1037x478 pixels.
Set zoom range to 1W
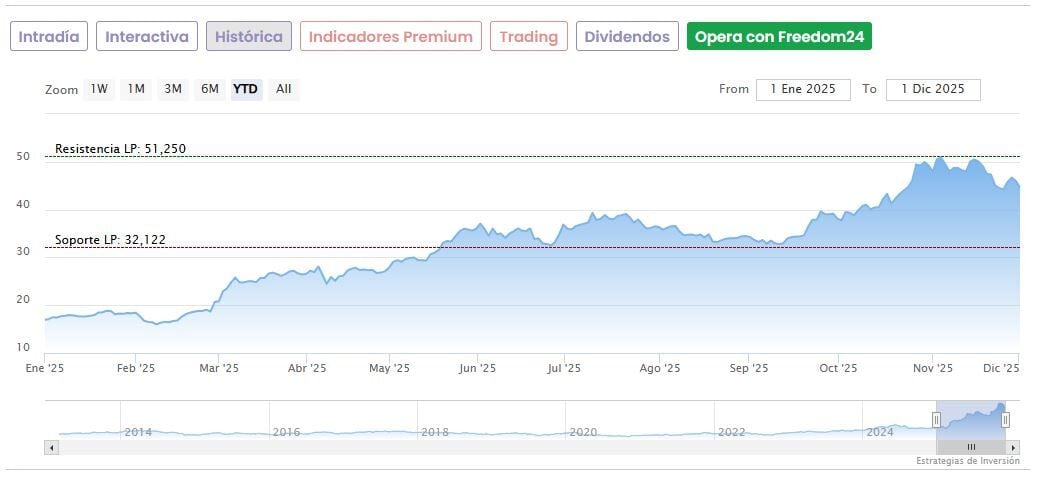99,89
